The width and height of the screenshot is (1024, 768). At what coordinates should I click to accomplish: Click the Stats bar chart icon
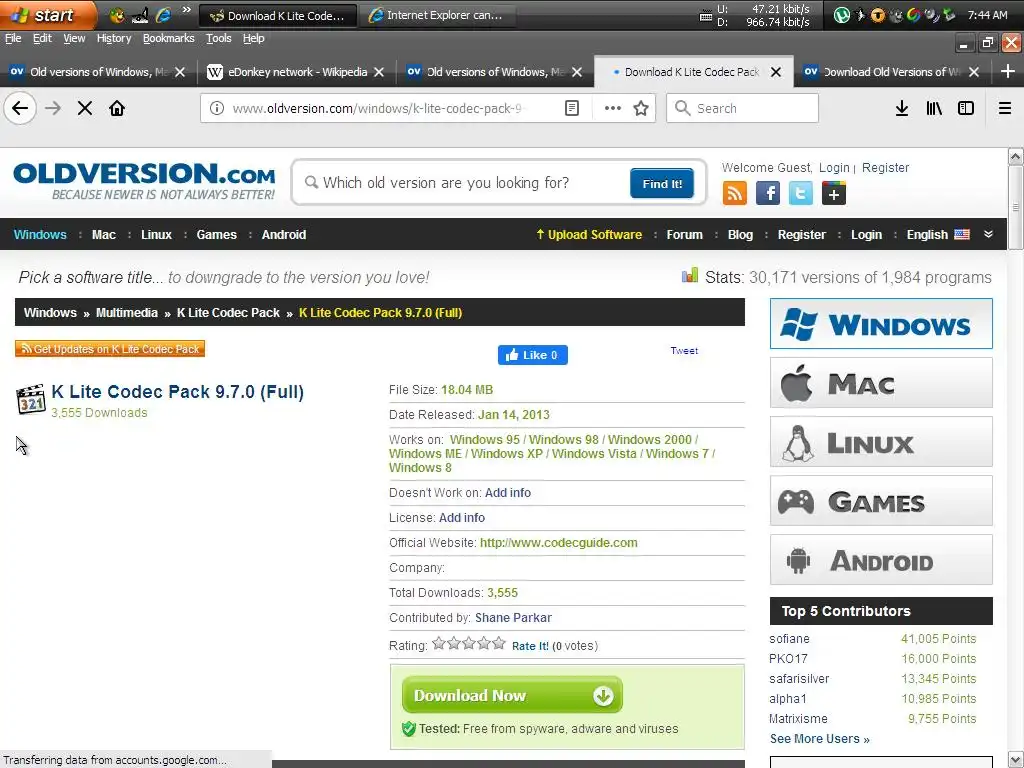coord(690,276)
